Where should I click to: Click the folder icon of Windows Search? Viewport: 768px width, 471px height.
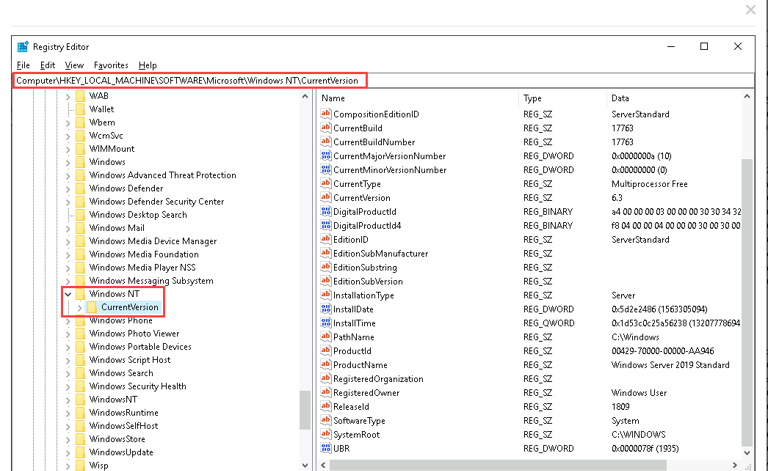(80, 373)
